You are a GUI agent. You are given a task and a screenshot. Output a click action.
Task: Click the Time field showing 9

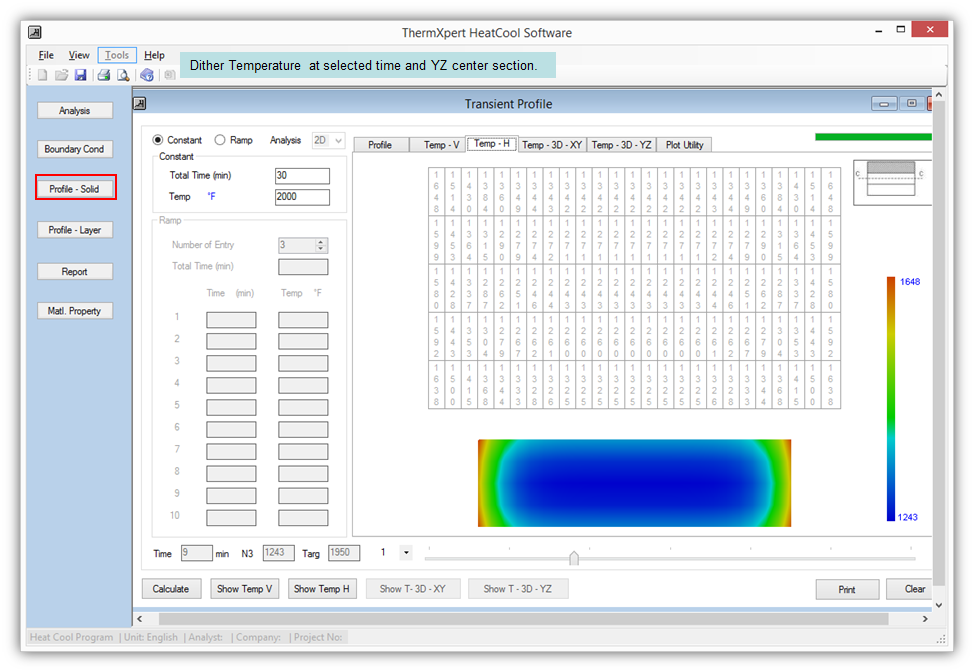pos(196,553)
